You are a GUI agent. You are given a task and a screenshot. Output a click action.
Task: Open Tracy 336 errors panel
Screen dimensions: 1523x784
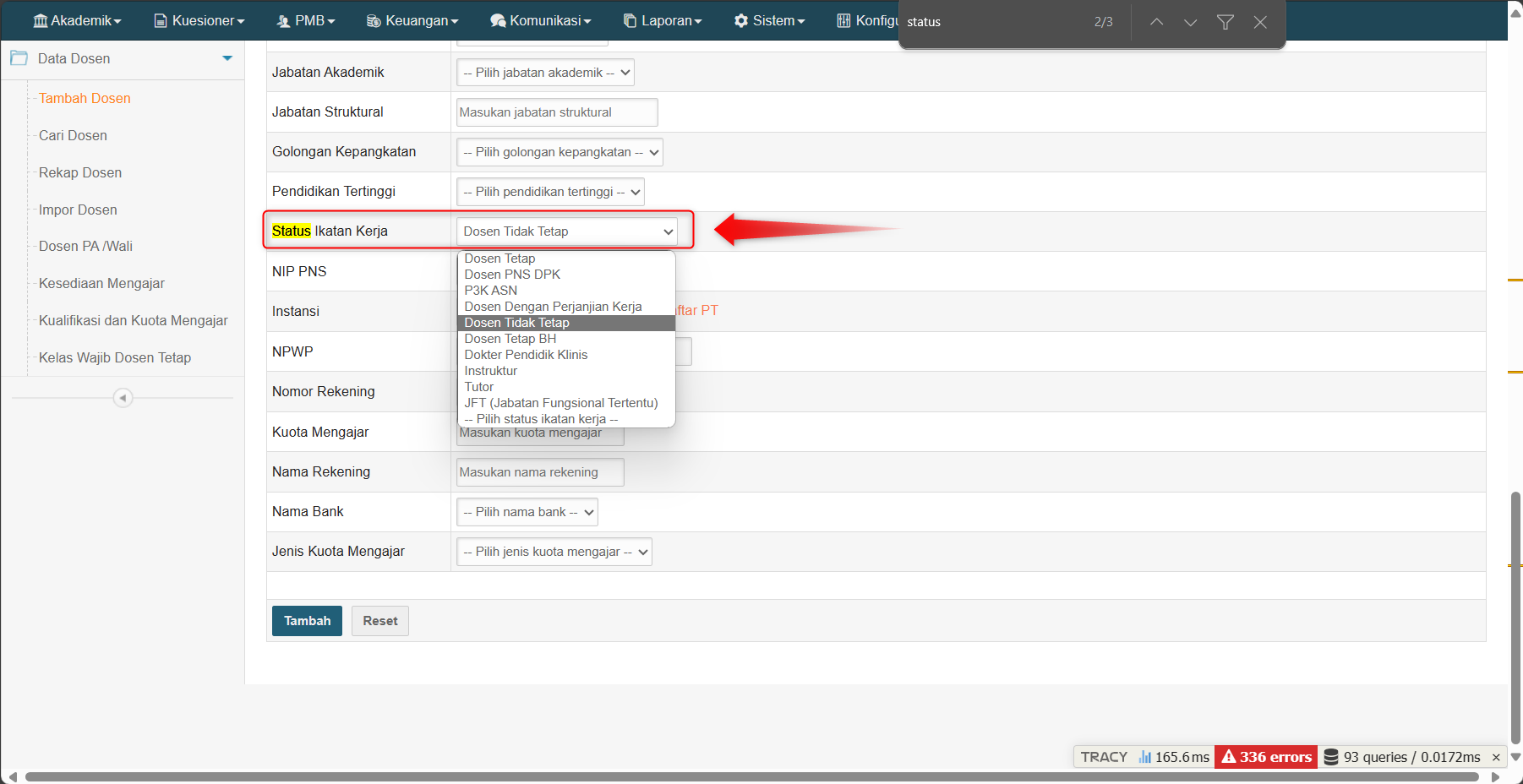click(x=1265, y=757)
